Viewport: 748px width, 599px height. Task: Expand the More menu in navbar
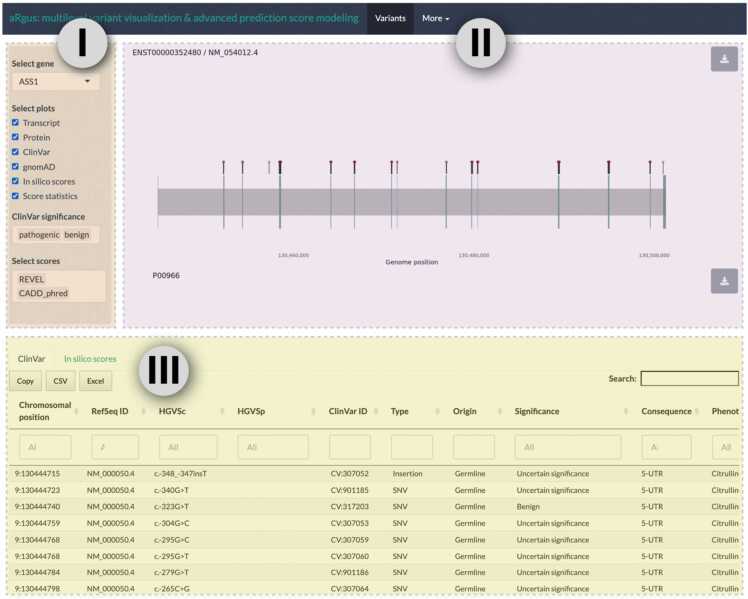(435, 18)
